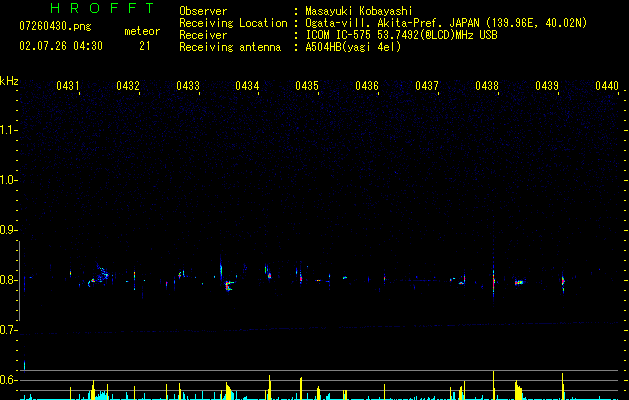Click the diffuse echo cluster between 0431 and 0432
The width and height of the screenshot is (629, 400).
[99, 274]
